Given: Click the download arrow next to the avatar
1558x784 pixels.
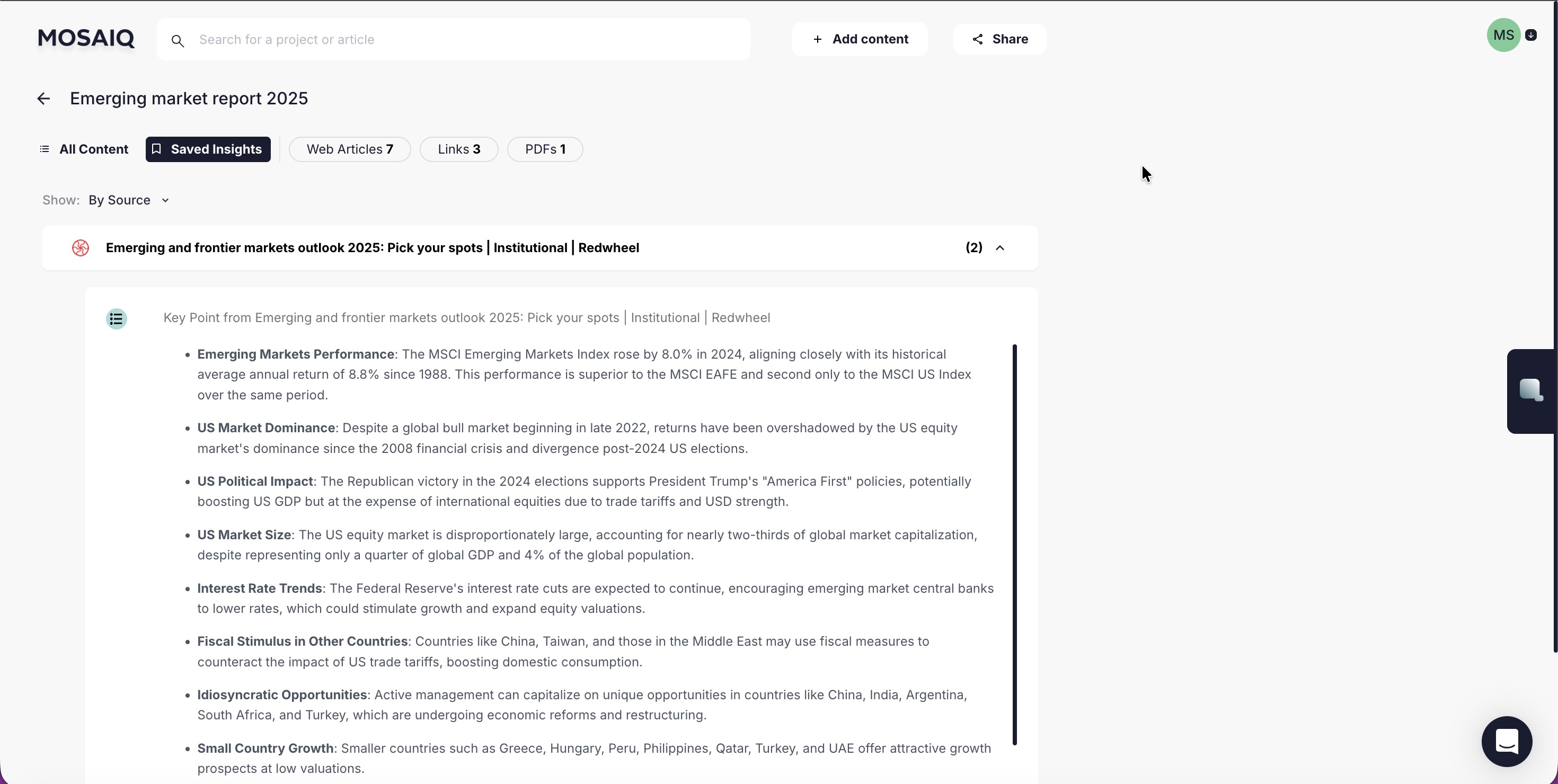Looking at the screenshot, I should pyautogui.click(x=1532, y=35).
